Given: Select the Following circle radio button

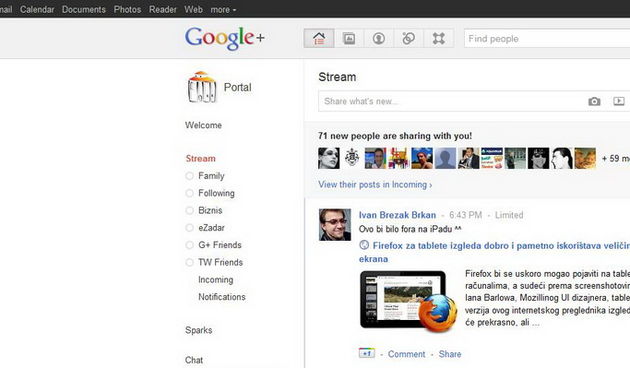Looking at the screenshot, I should pos(190,193).
